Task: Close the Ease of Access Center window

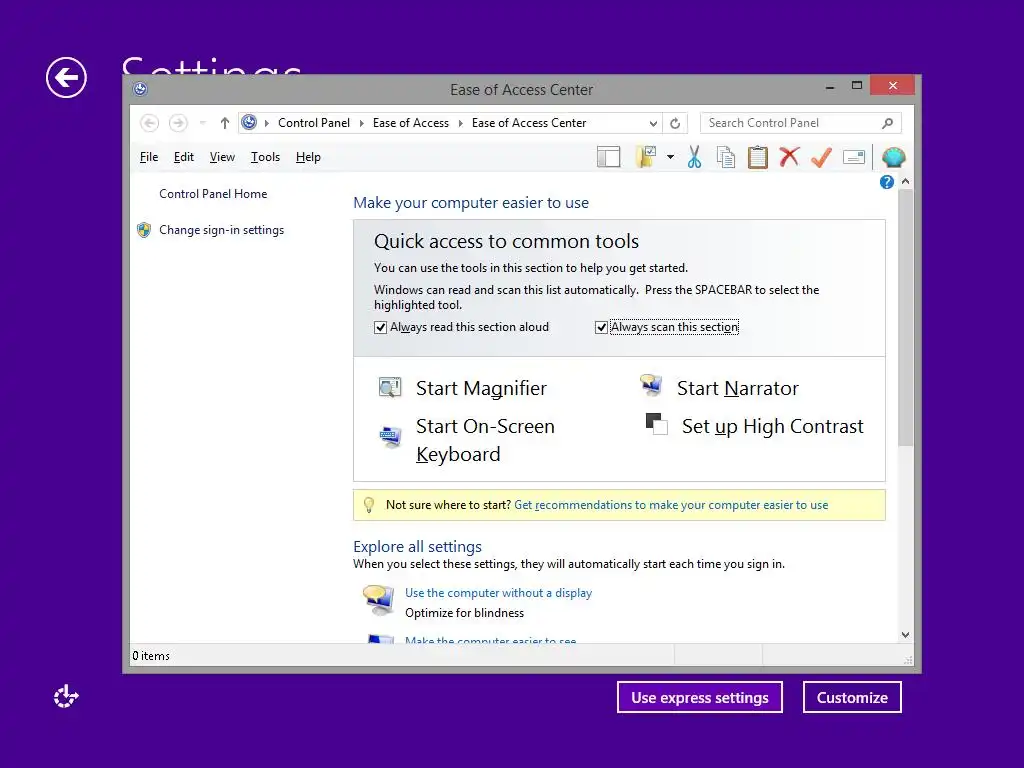Action: tap(892, 86)
